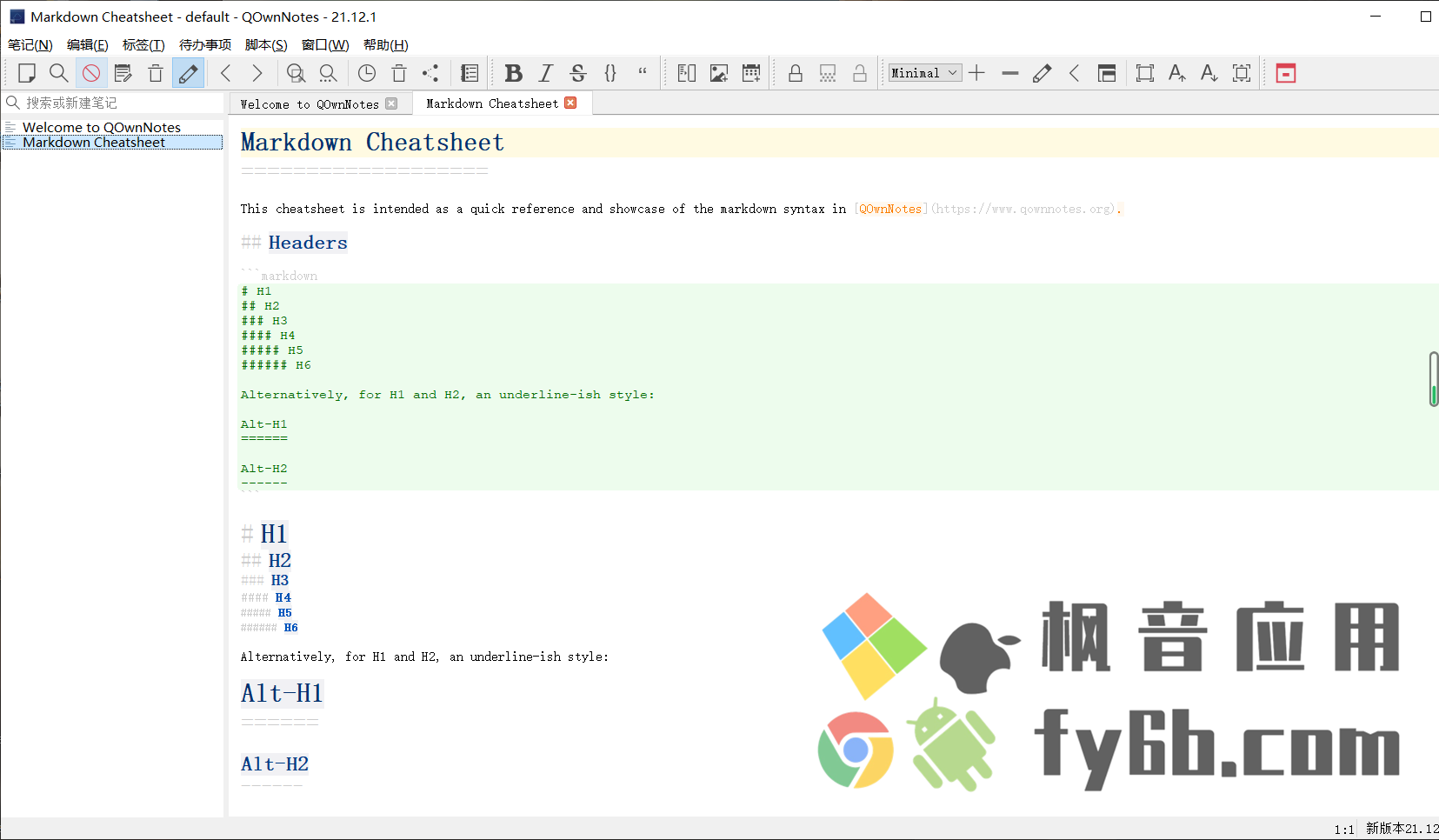Open note history via the clock icon
Image resolution: width=1439 pixels, height=840 pixels.
pos(367,73)
